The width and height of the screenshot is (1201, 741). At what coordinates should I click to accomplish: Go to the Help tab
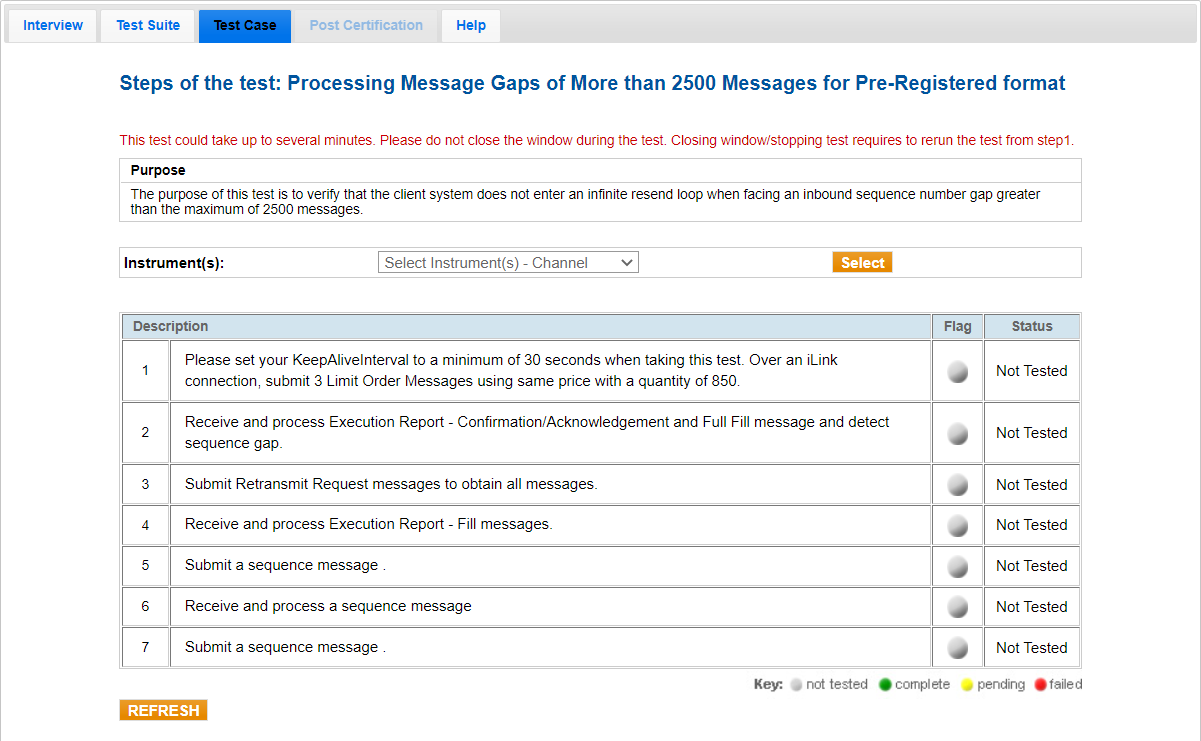(471, 26)
